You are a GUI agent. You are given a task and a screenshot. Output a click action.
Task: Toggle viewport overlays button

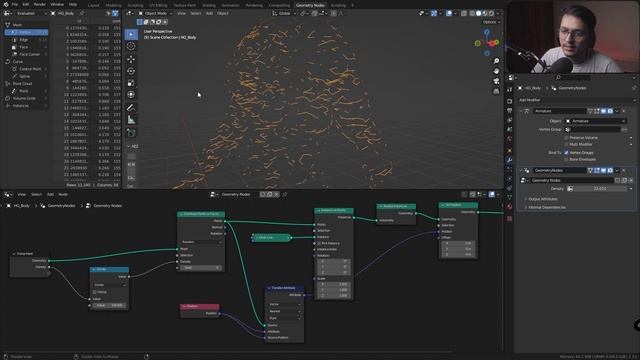point(449,13)
